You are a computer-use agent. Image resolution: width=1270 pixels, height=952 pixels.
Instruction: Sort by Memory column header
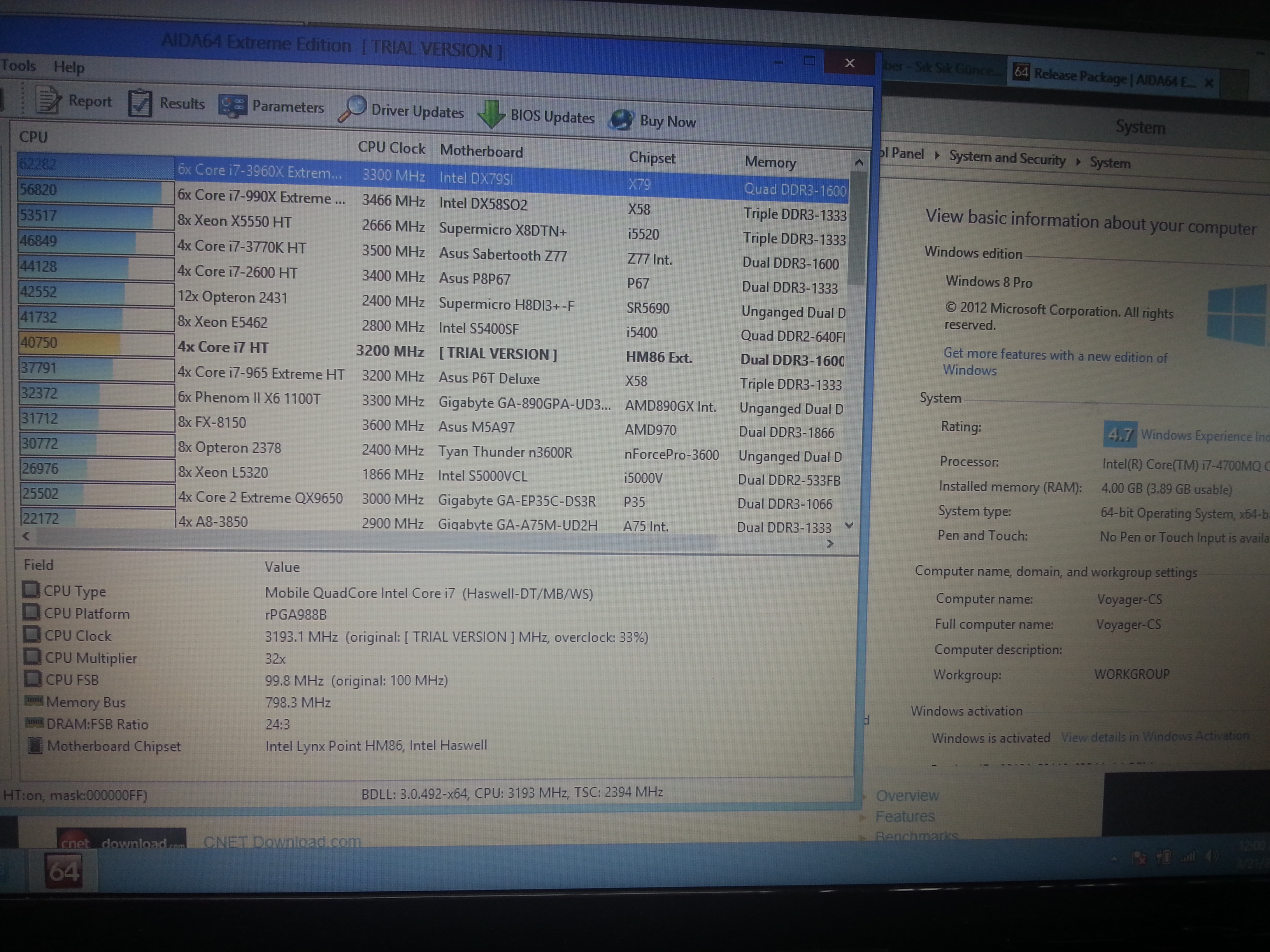pos(770,163)
